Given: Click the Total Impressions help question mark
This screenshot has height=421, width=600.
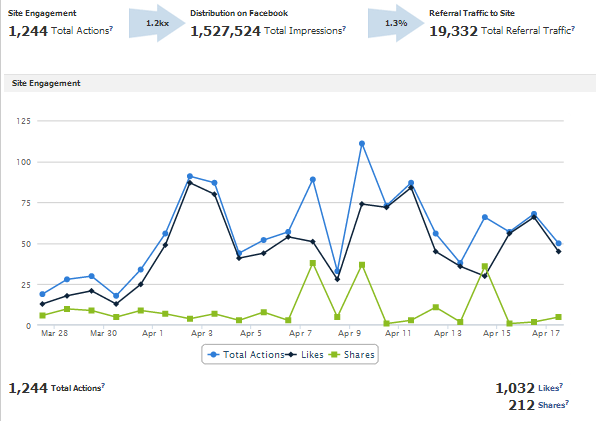Looking at the screenshot, I should click(344, 28).
